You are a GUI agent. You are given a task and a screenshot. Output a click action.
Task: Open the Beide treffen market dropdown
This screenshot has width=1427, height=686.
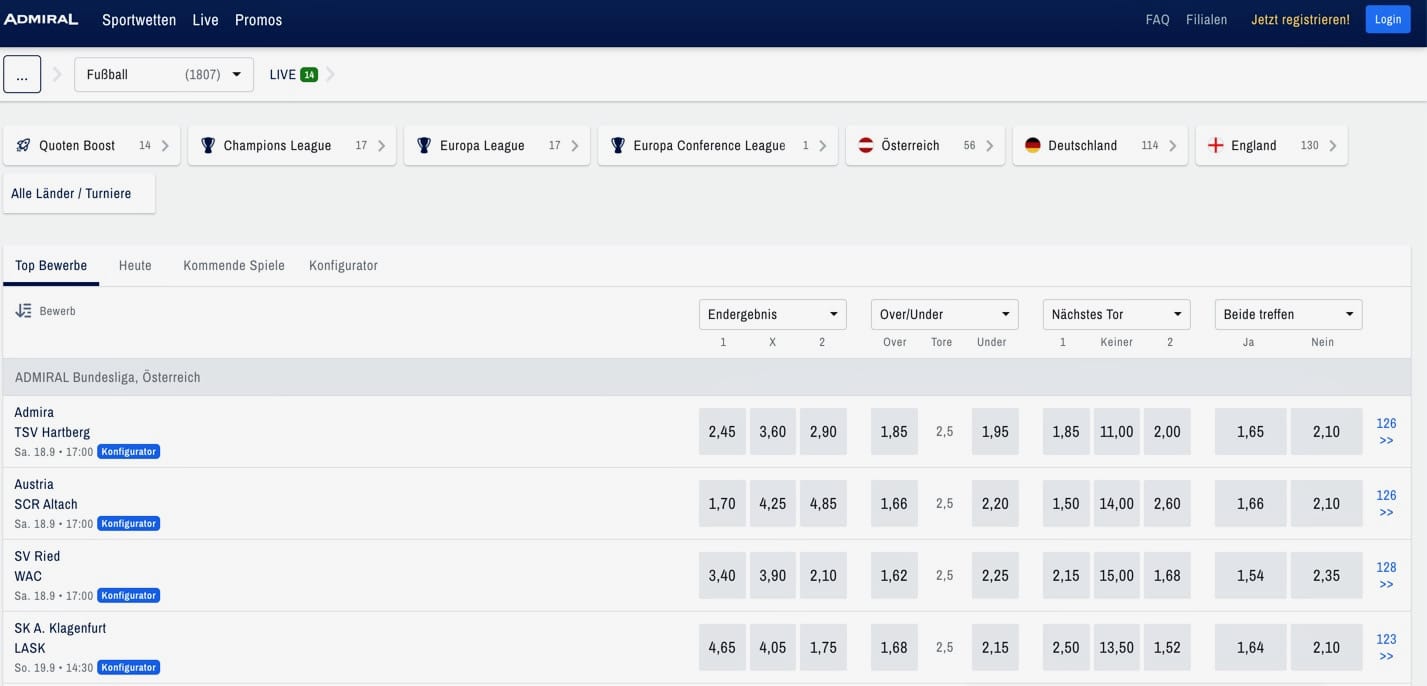(x=1288, y=314)
